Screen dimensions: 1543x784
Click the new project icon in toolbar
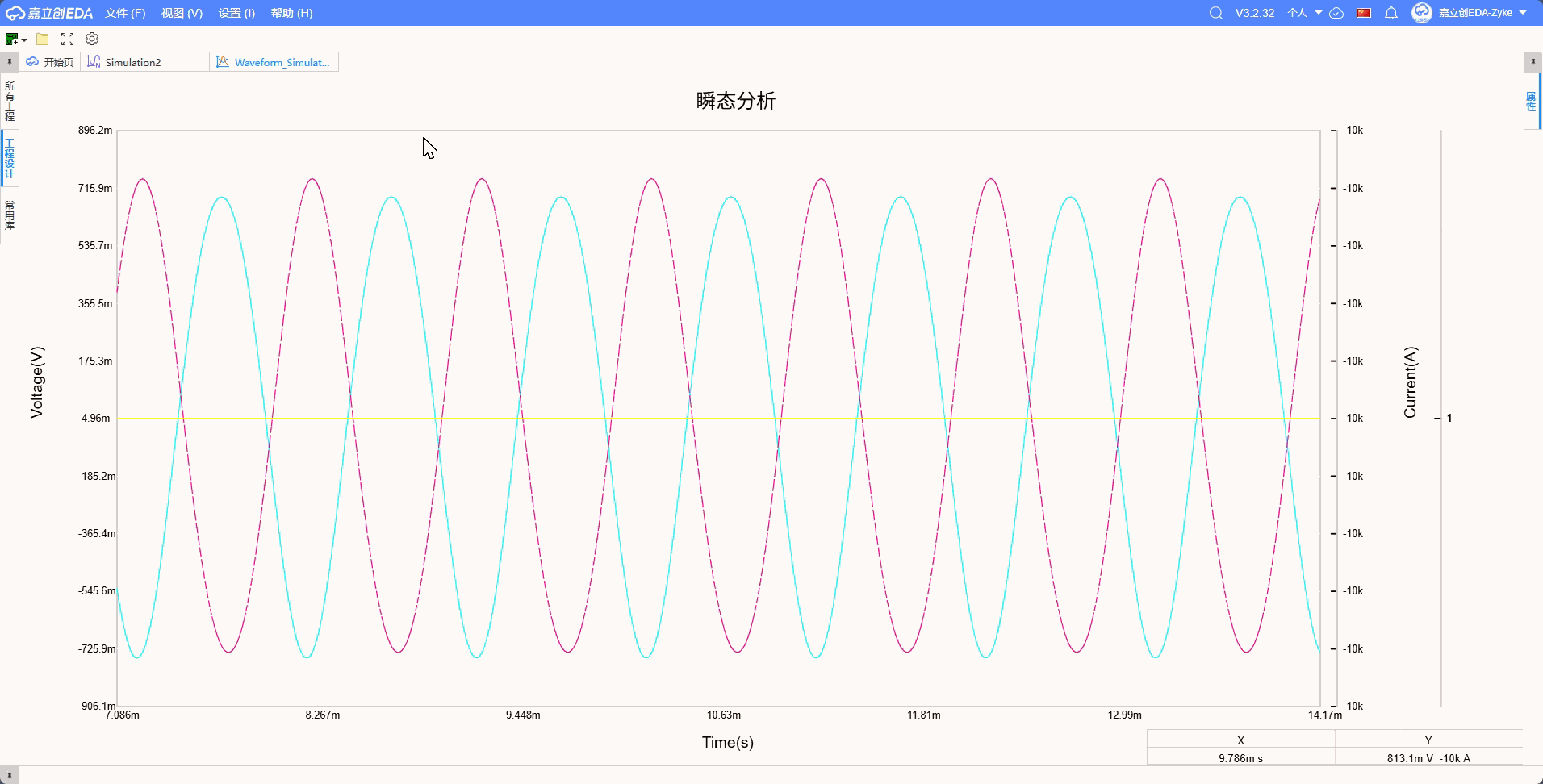coord(11,39)
